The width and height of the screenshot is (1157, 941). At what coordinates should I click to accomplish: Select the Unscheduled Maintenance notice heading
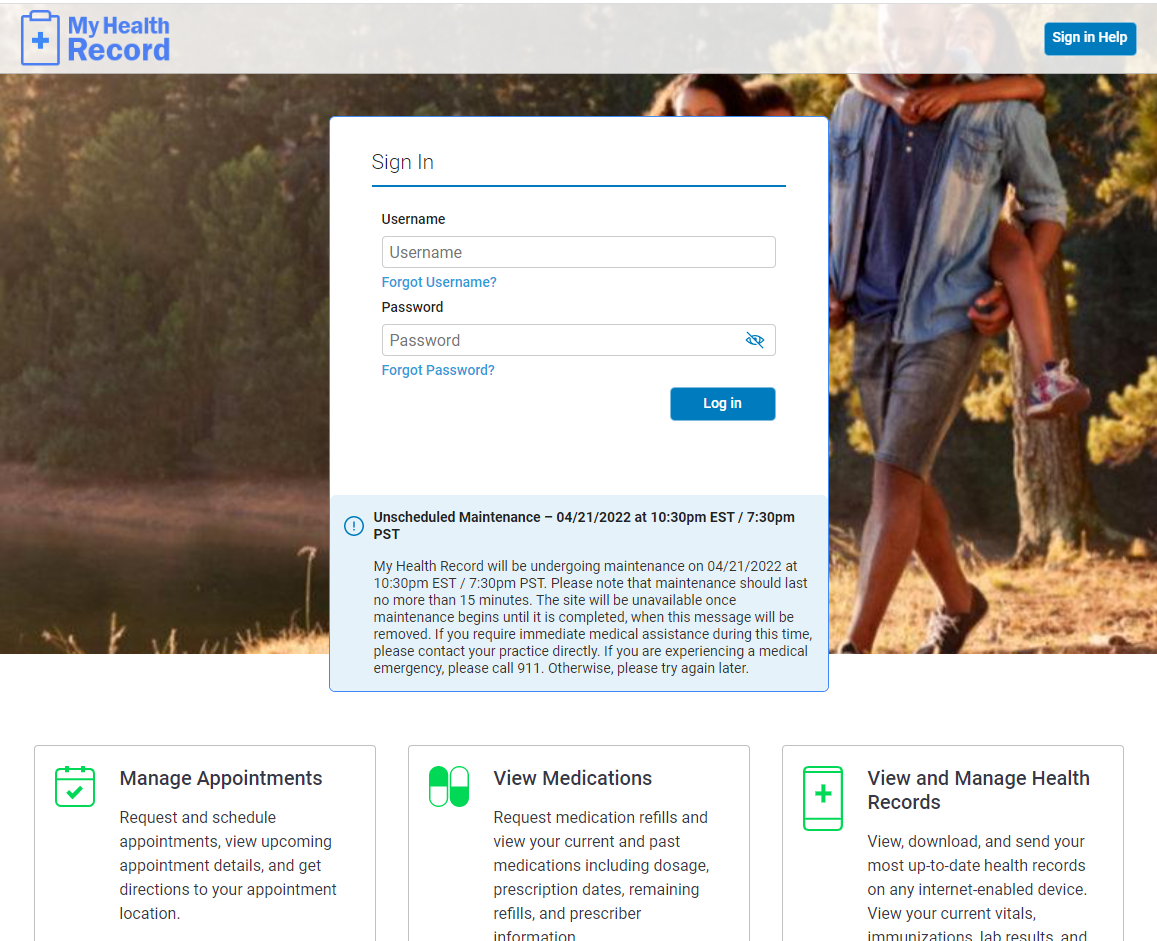coord(583,525)
